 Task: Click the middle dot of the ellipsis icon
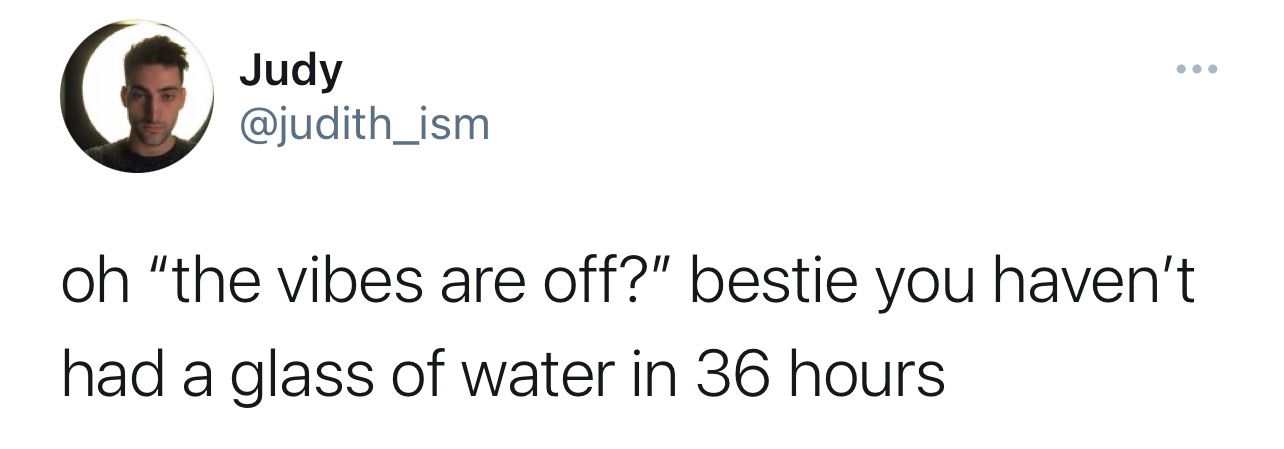(1198, 71)
